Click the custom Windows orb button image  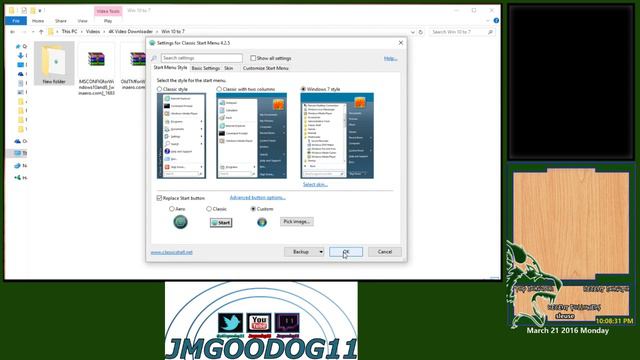[262, 222]
